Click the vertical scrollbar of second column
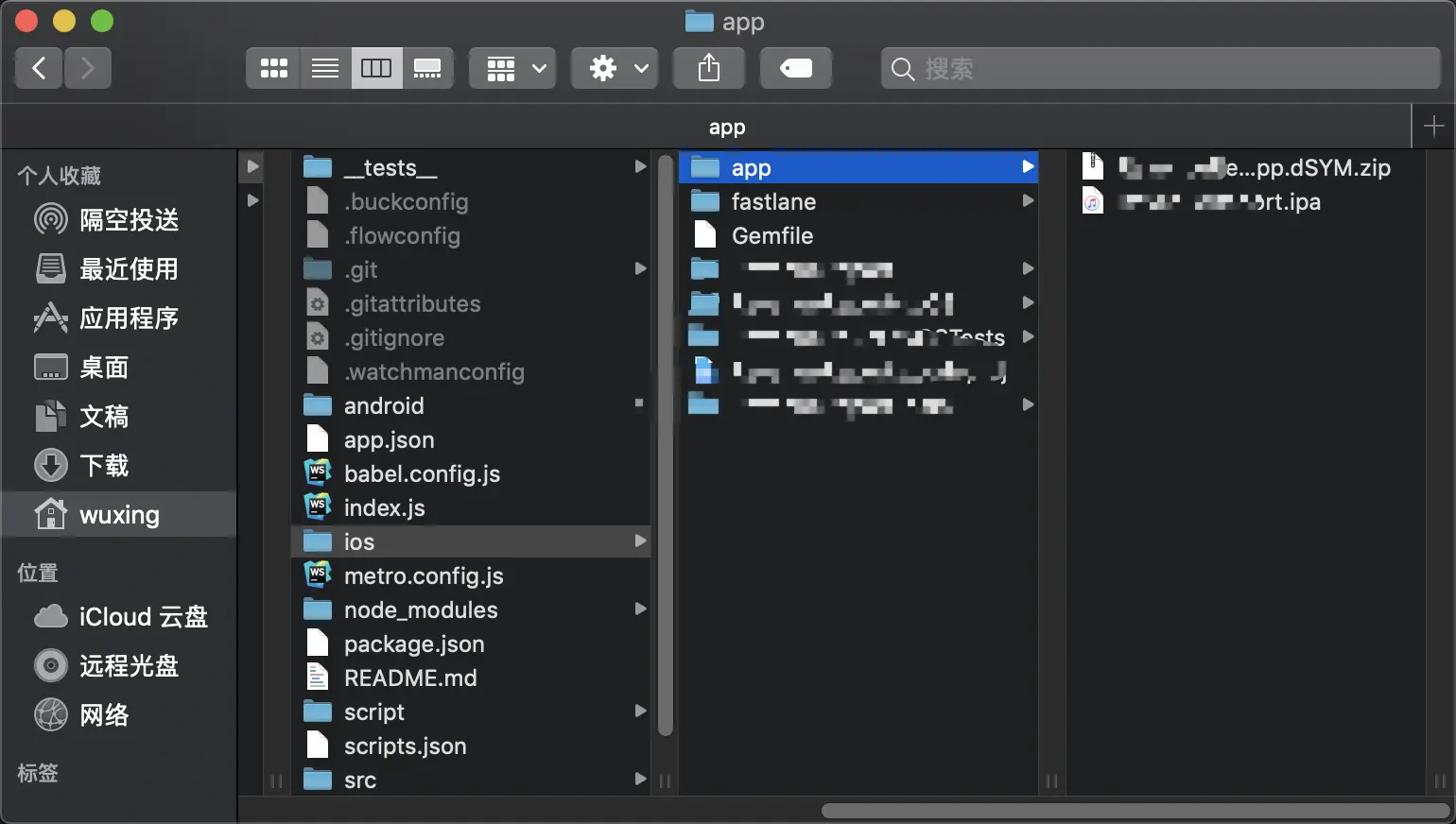This screenshot has width=1456, height=824. point(665,444)
